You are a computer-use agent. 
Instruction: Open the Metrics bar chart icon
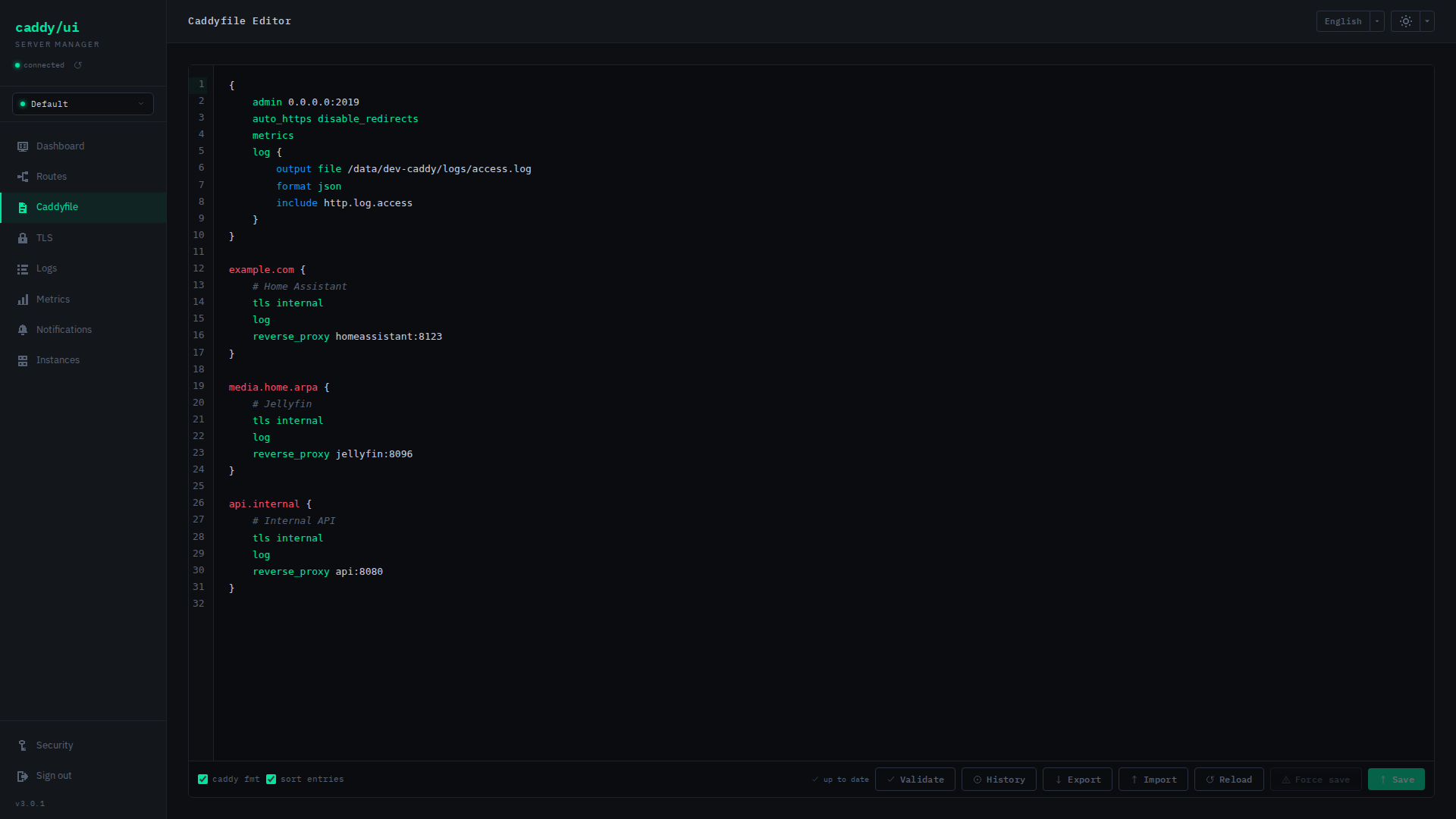[x=23, y=300]
